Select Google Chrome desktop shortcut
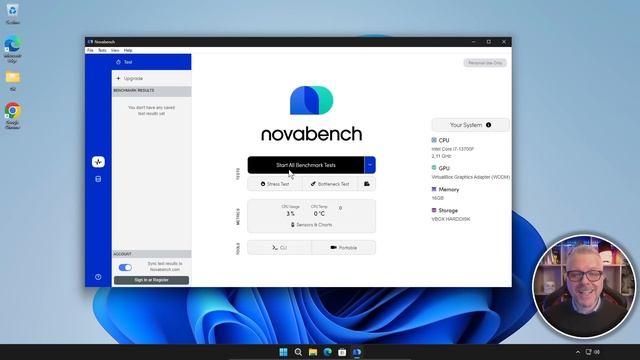 [13, 116]
